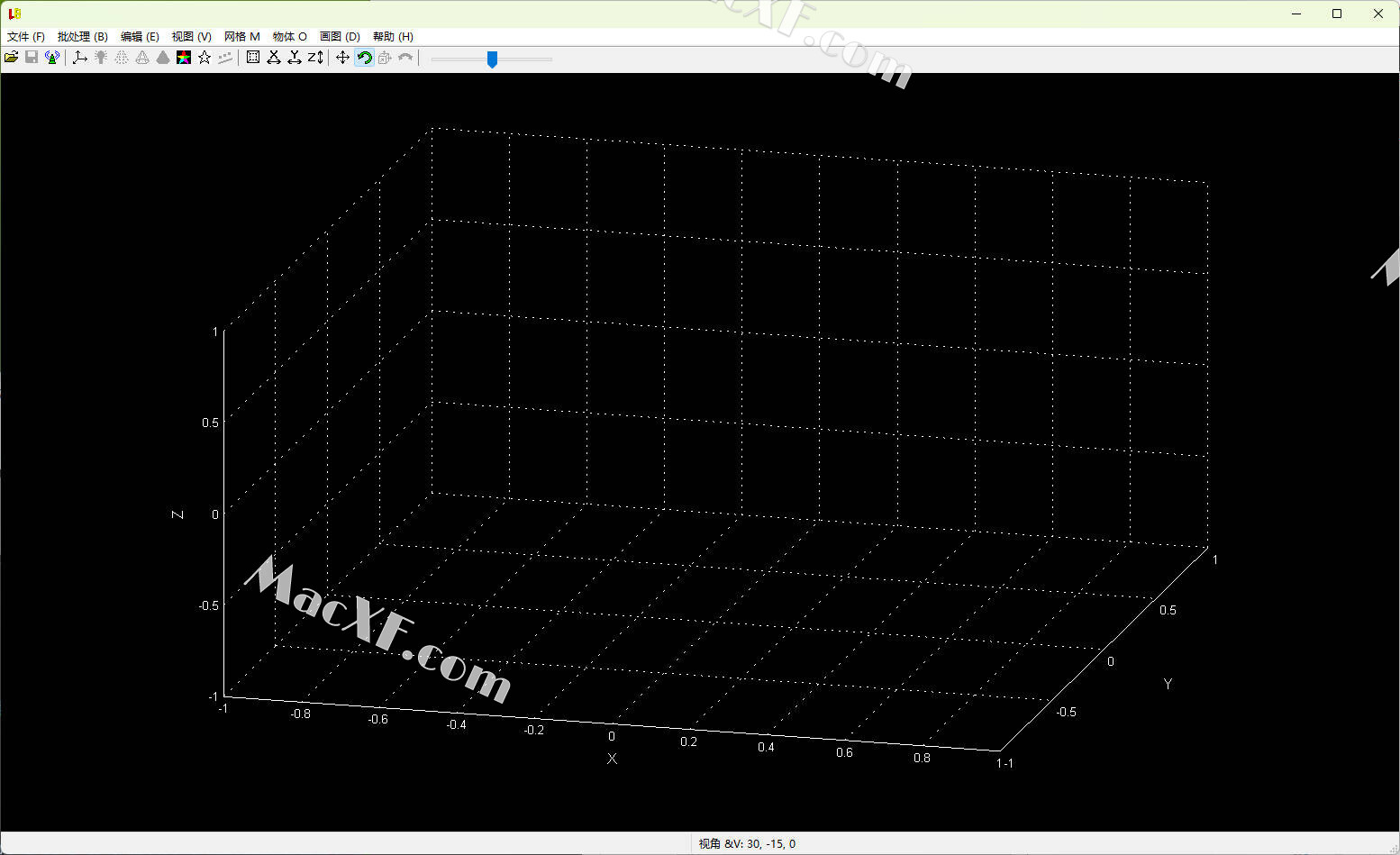Click the save floppy disk icon
1400x855 pixels.
[x=32, y=58]
